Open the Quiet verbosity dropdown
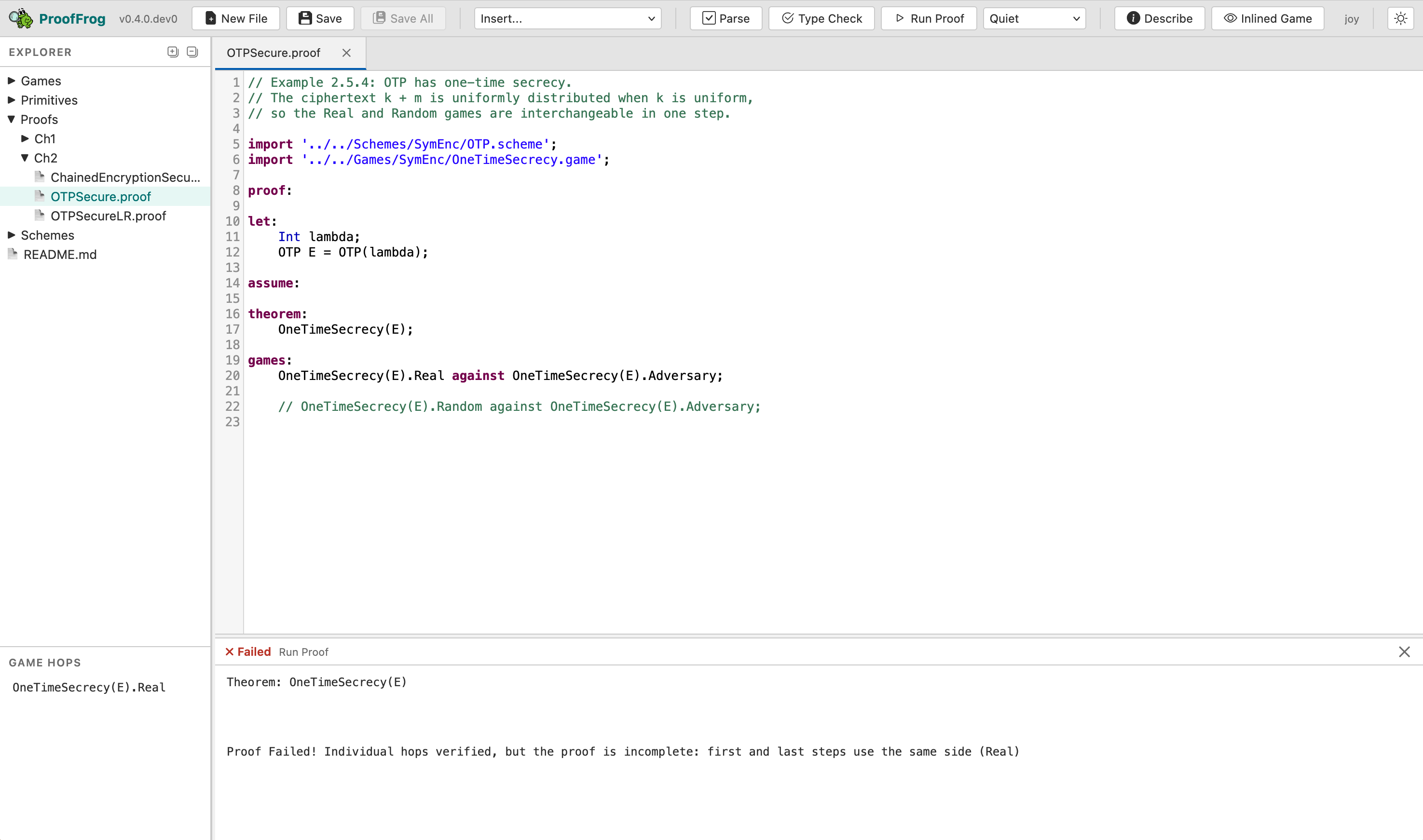1423x840 pixels. [1033, 18]
